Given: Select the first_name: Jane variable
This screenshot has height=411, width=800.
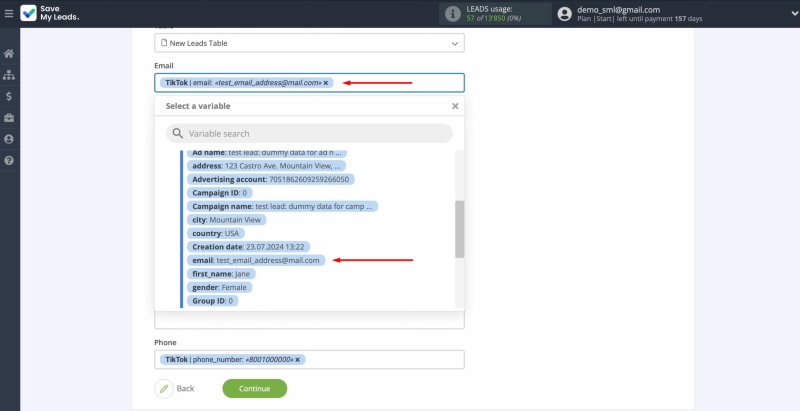Looking at the screenshot, I should point(221,273).
